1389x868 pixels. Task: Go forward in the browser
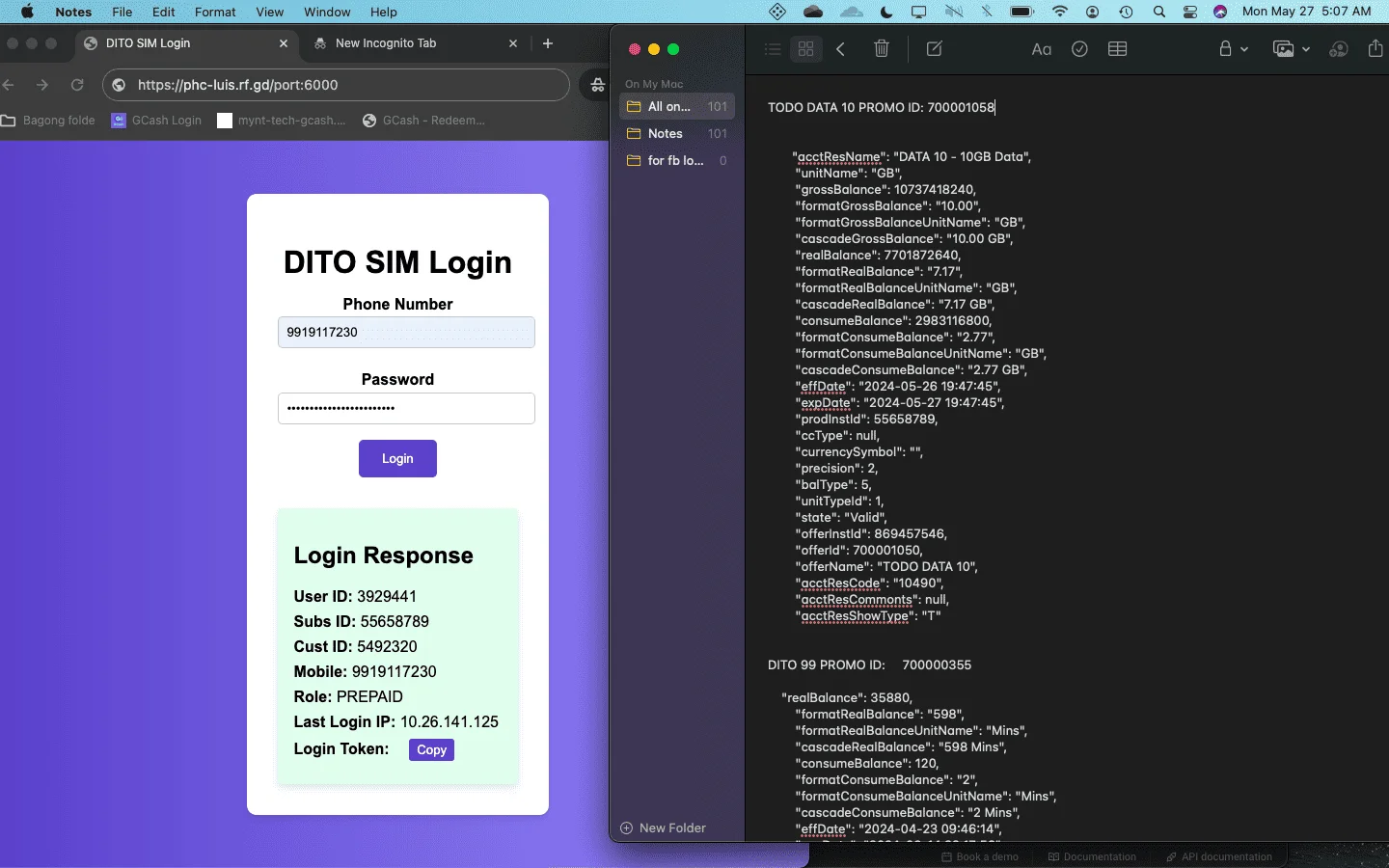tap(42, 85)
